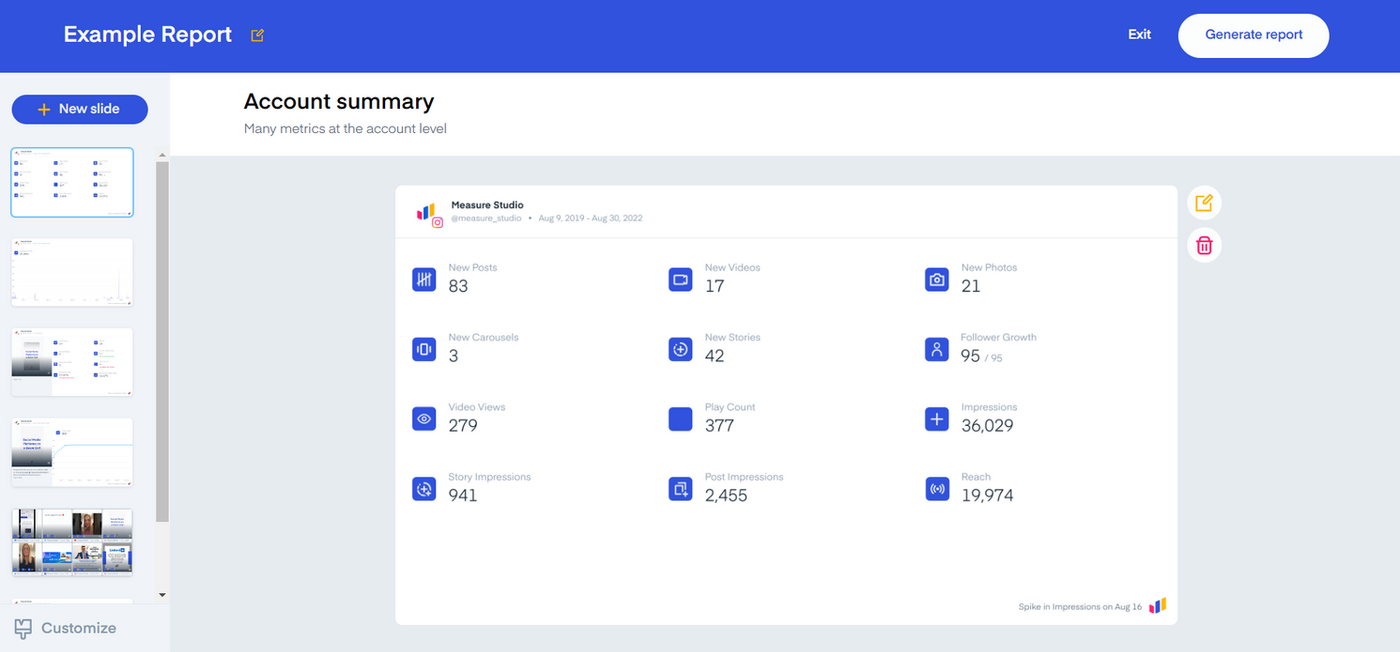Image resolution: width=1400 pixels, height=652 pixels.
Task: Click the New Photos camera icon
Action: pos(937,280)
